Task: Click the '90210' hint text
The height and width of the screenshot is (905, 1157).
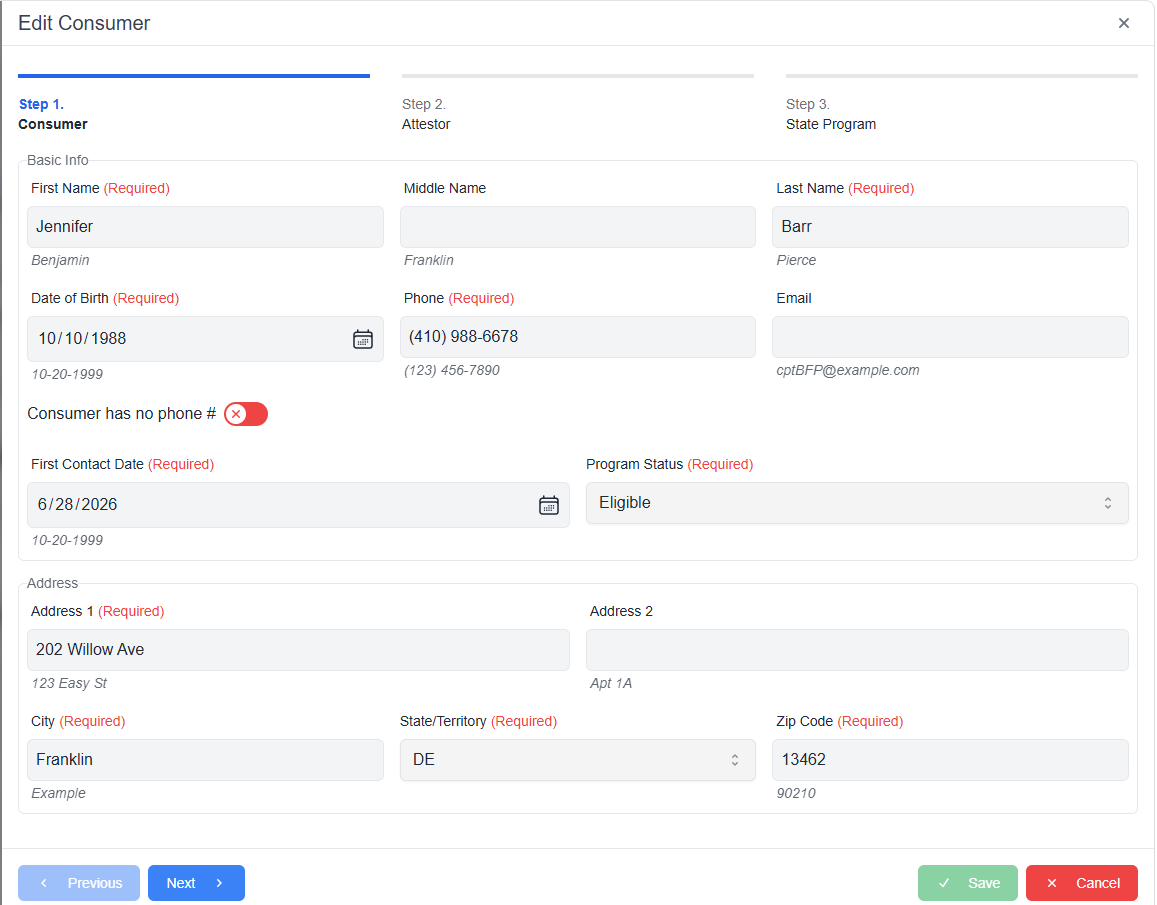Action: pos(796,794)
